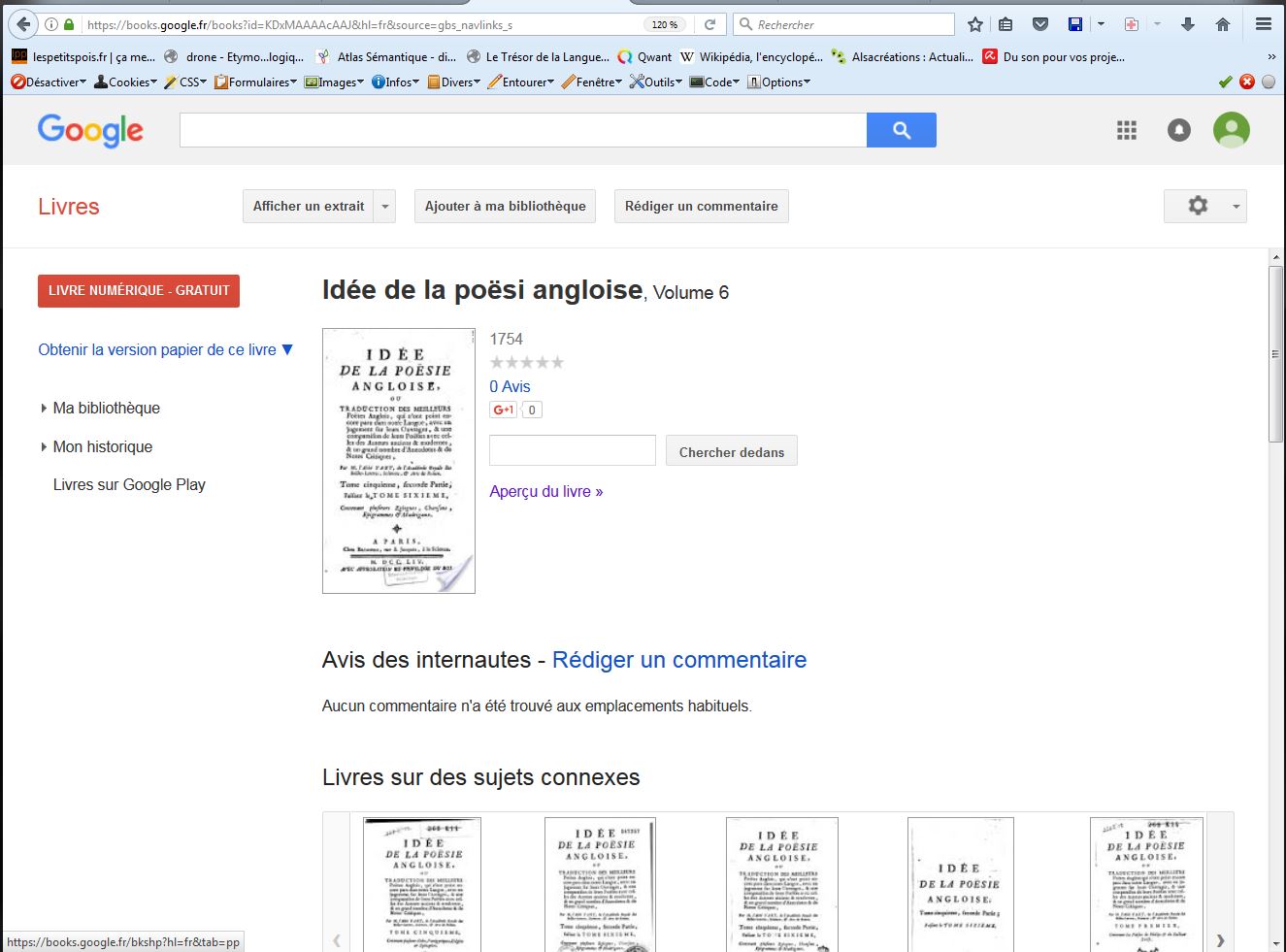Open the CSS menu in developer toolbar
The height and width of the screenshot is (952, 1286).
(x=186, y=82)
